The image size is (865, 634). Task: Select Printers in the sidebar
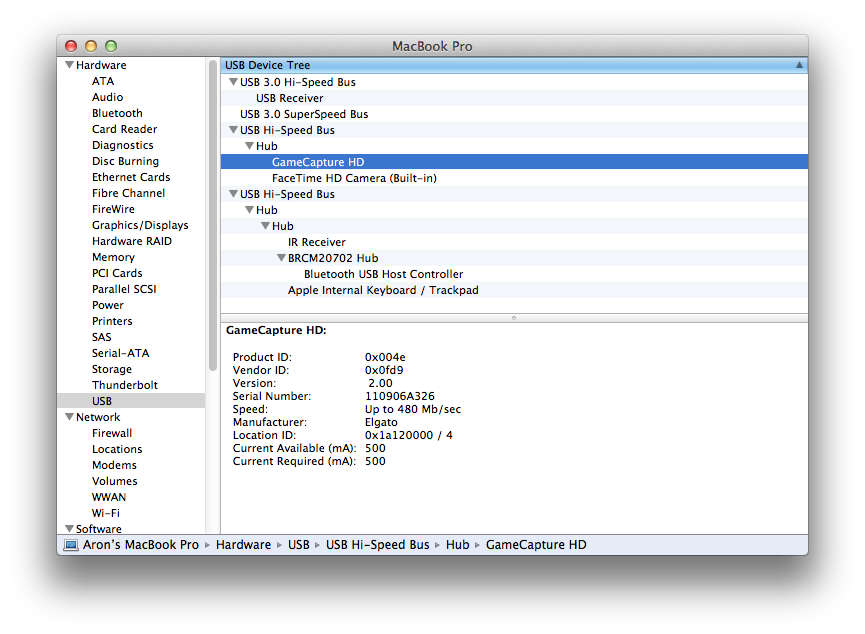point(113,321)
